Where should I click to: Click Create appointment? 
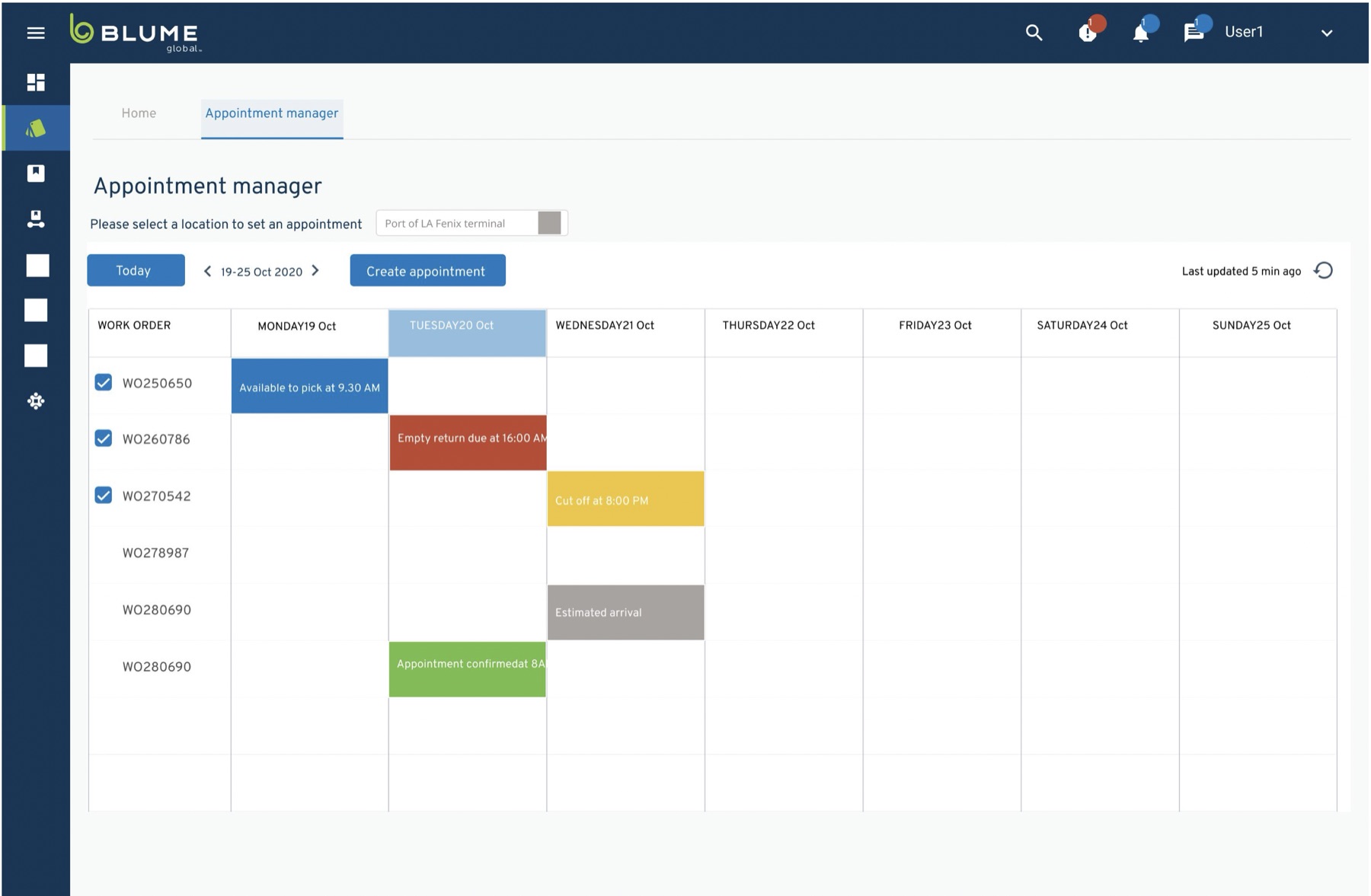coord(427,271)
